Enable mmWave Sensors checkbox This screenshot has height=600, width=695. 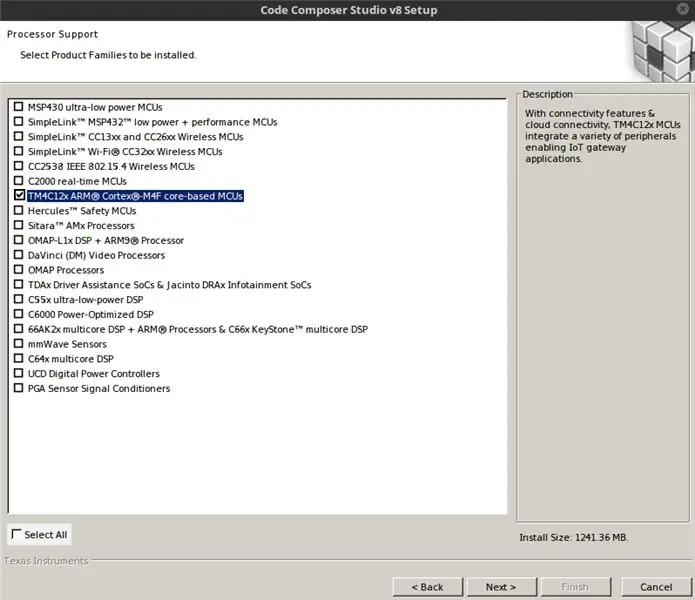19,343
